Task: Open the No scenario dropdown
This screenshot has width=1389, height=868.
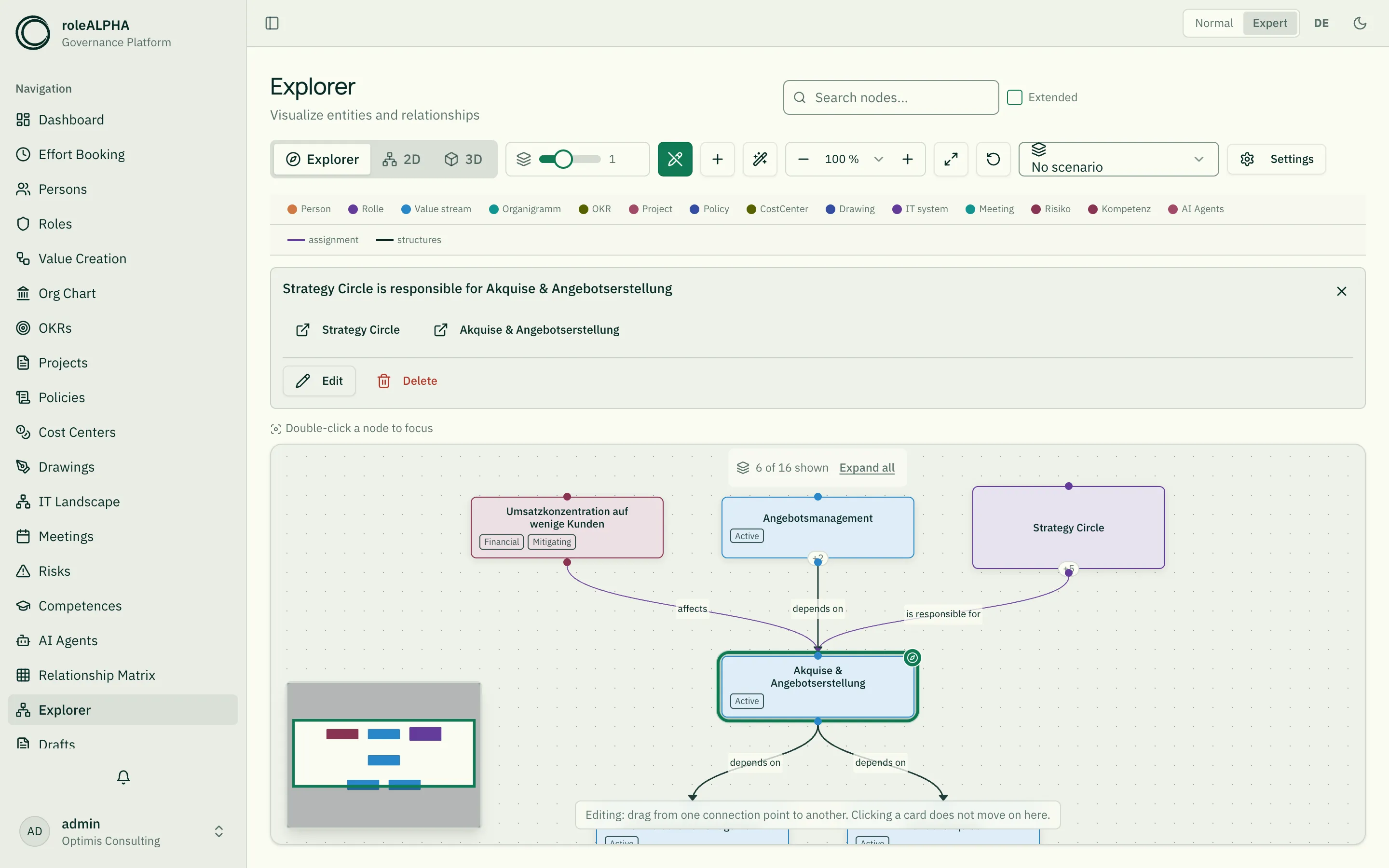Action: point(1118,159)
